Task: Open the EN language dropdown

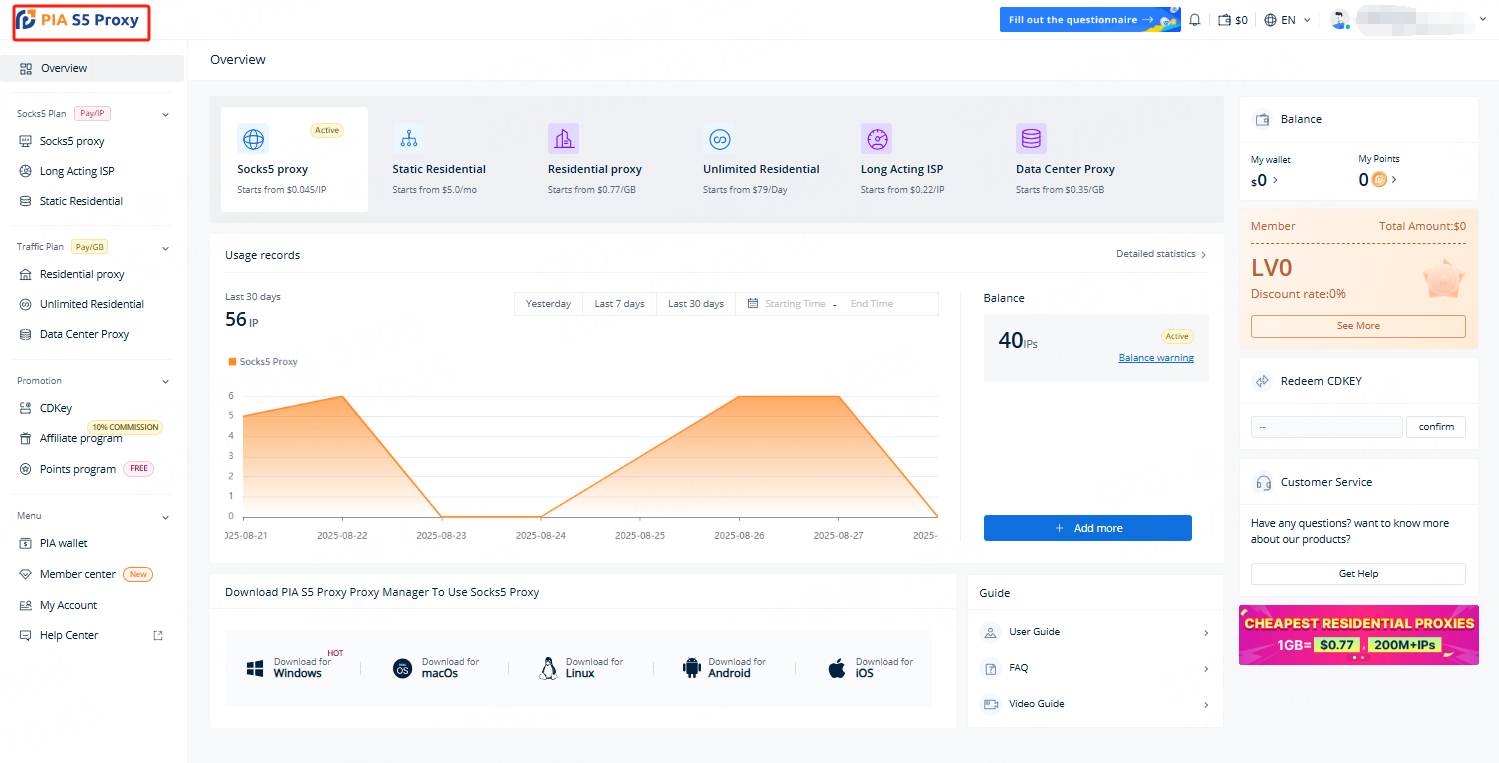Action: [1287, 20]
